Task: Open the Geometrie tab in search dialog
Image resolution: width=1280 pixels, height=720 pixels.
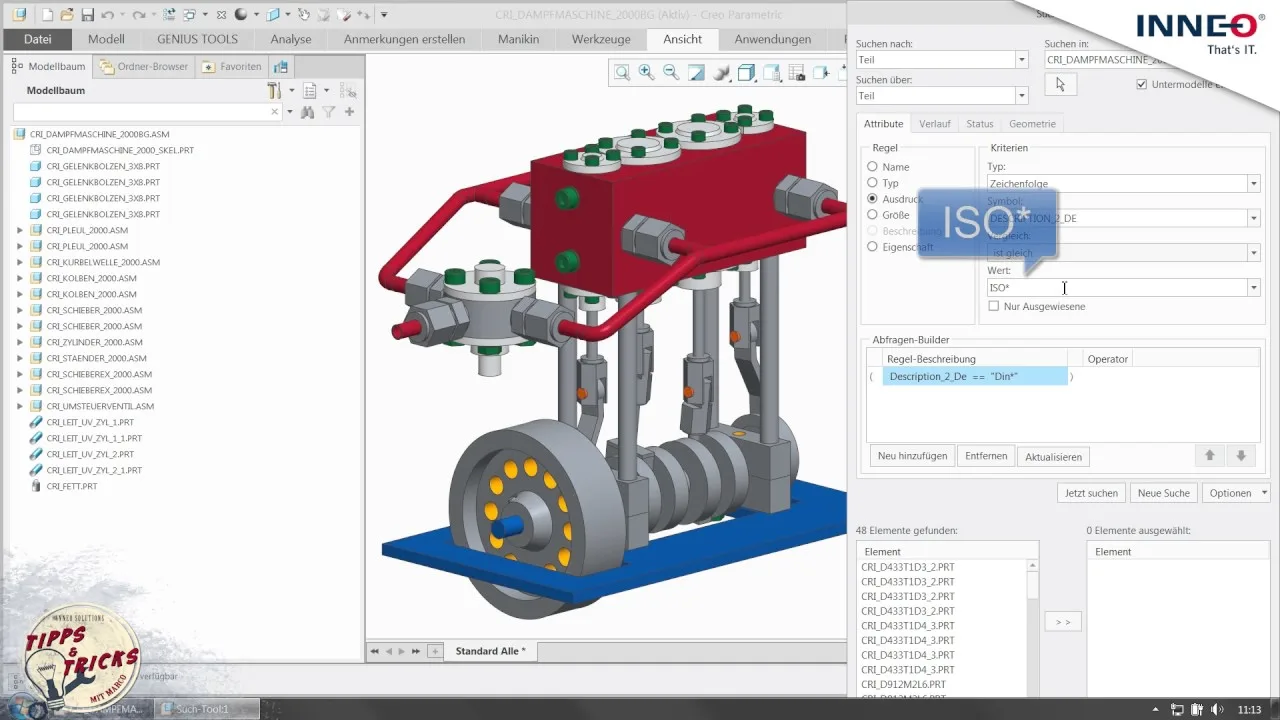Action: point(1032,124)
